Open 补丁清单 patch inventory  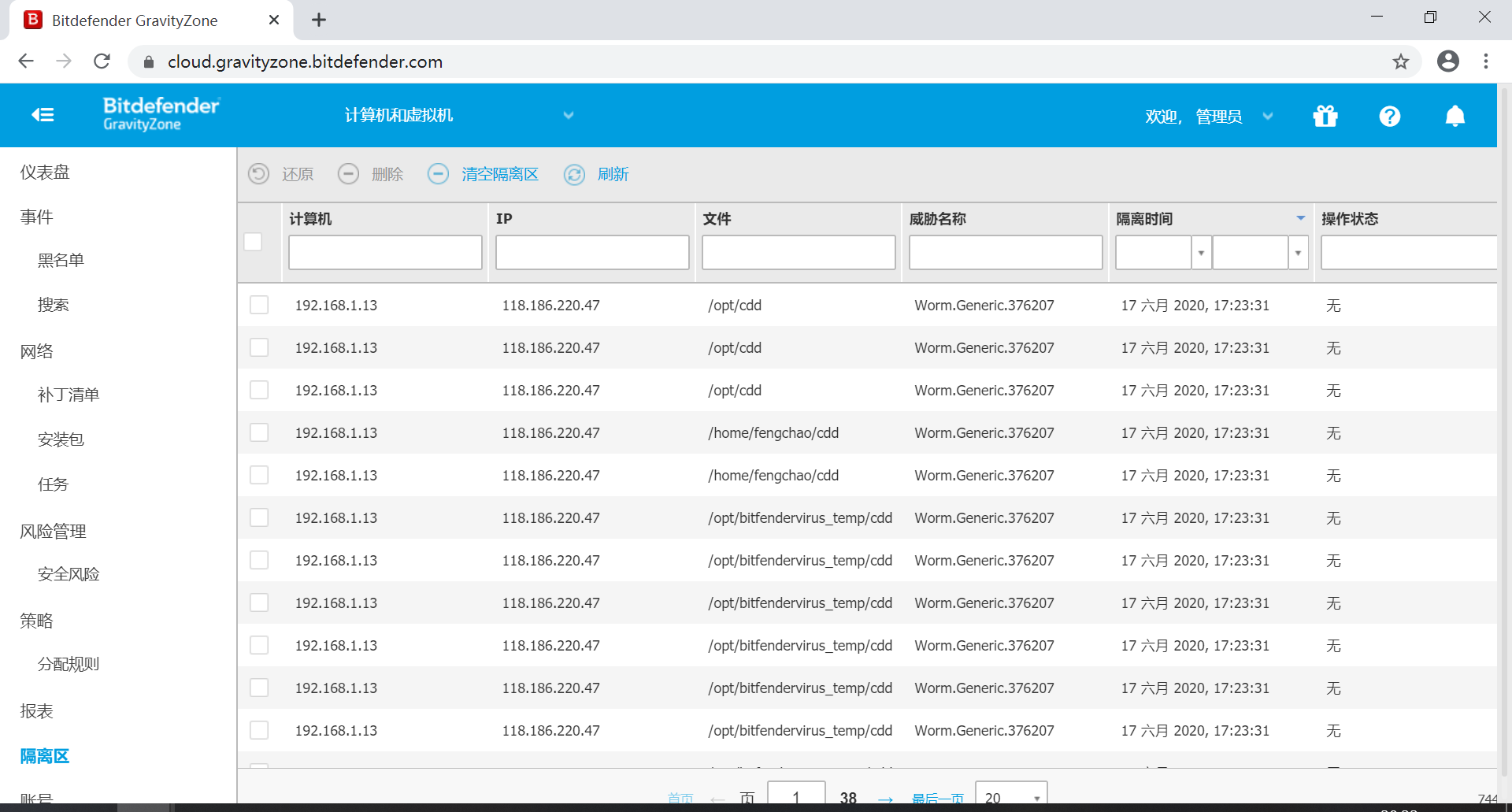coord(69,395)
